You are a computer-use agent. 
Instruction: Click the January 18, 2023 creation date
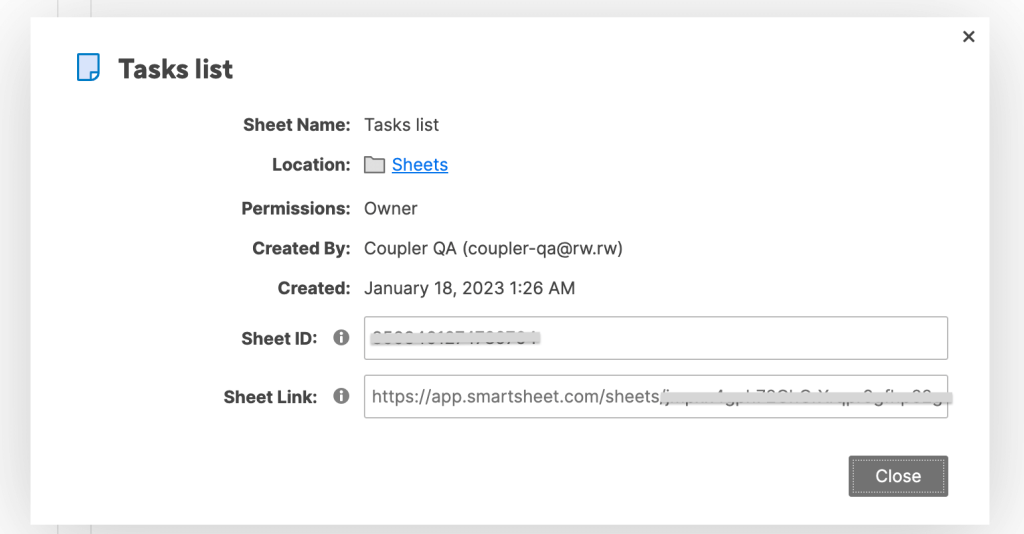click(x=469, y=288)
